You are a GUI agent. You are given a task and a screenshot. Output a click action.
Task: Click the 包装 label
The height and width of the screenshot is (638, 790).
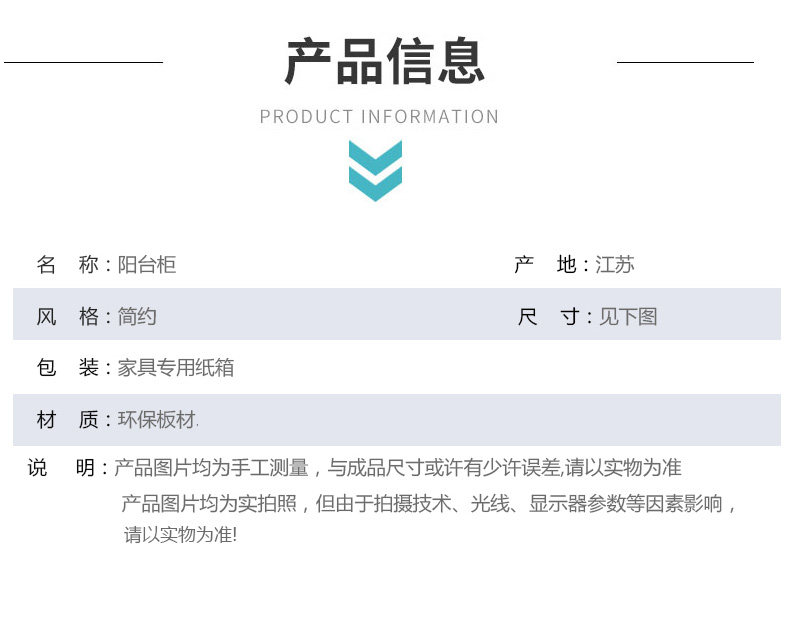(68, 367)
